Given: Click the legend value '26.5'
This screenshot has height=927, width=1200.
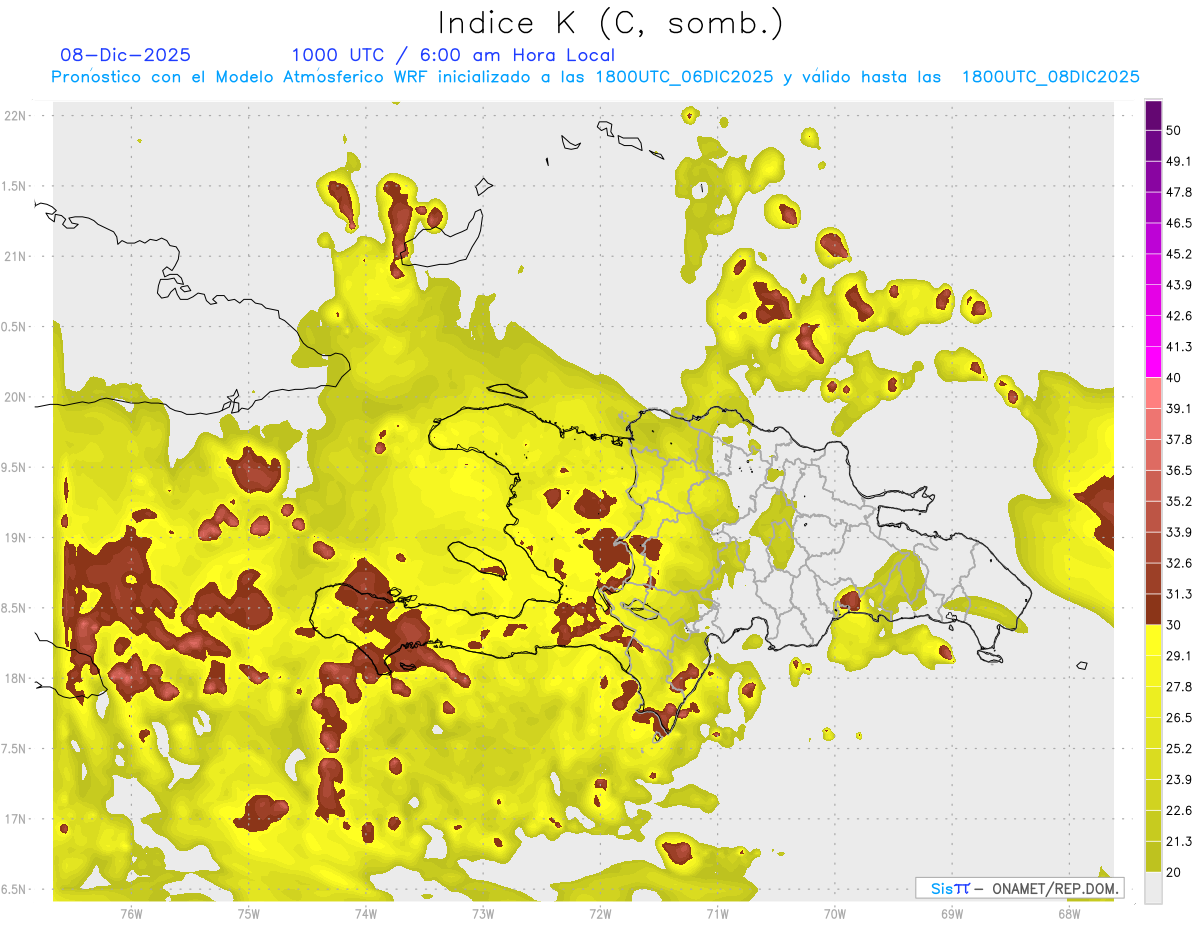Looking at the screenshot, I should click(1179, 717).
